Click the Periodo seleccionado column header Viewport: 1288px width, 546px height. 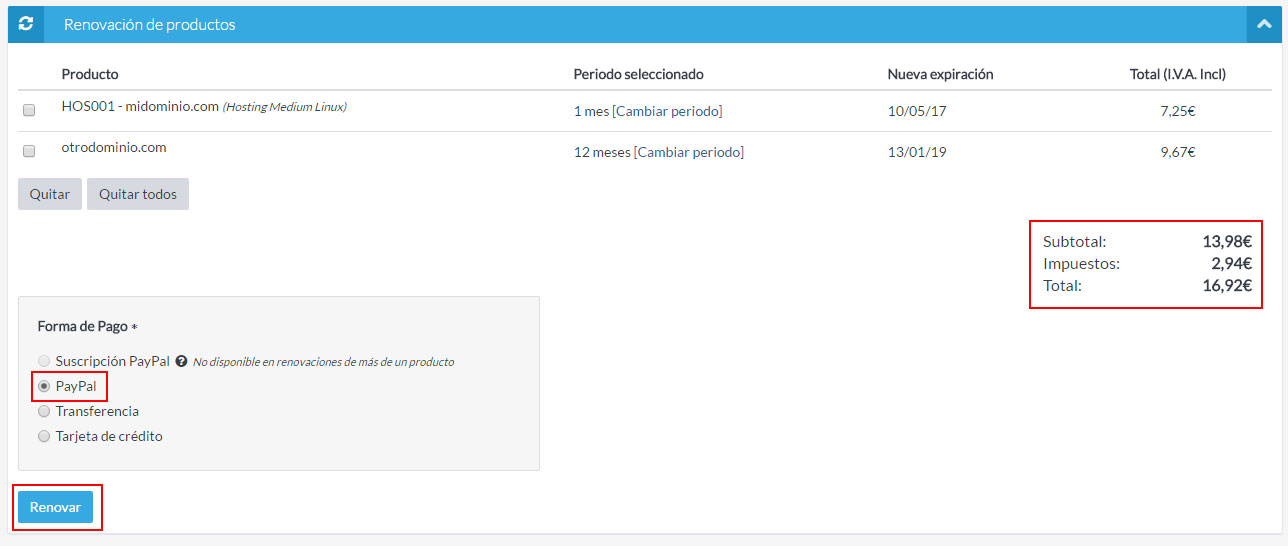point(638,74)
